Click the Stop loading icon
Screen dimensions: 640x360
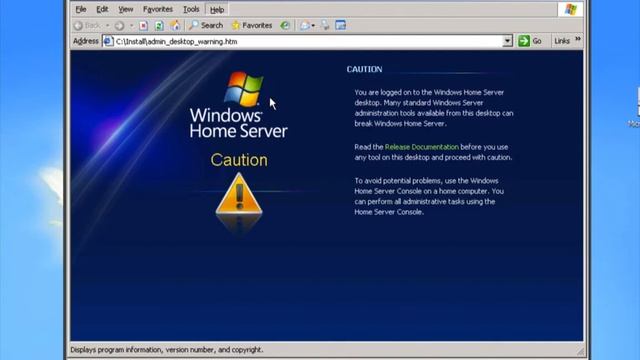[x=144, y=26]
